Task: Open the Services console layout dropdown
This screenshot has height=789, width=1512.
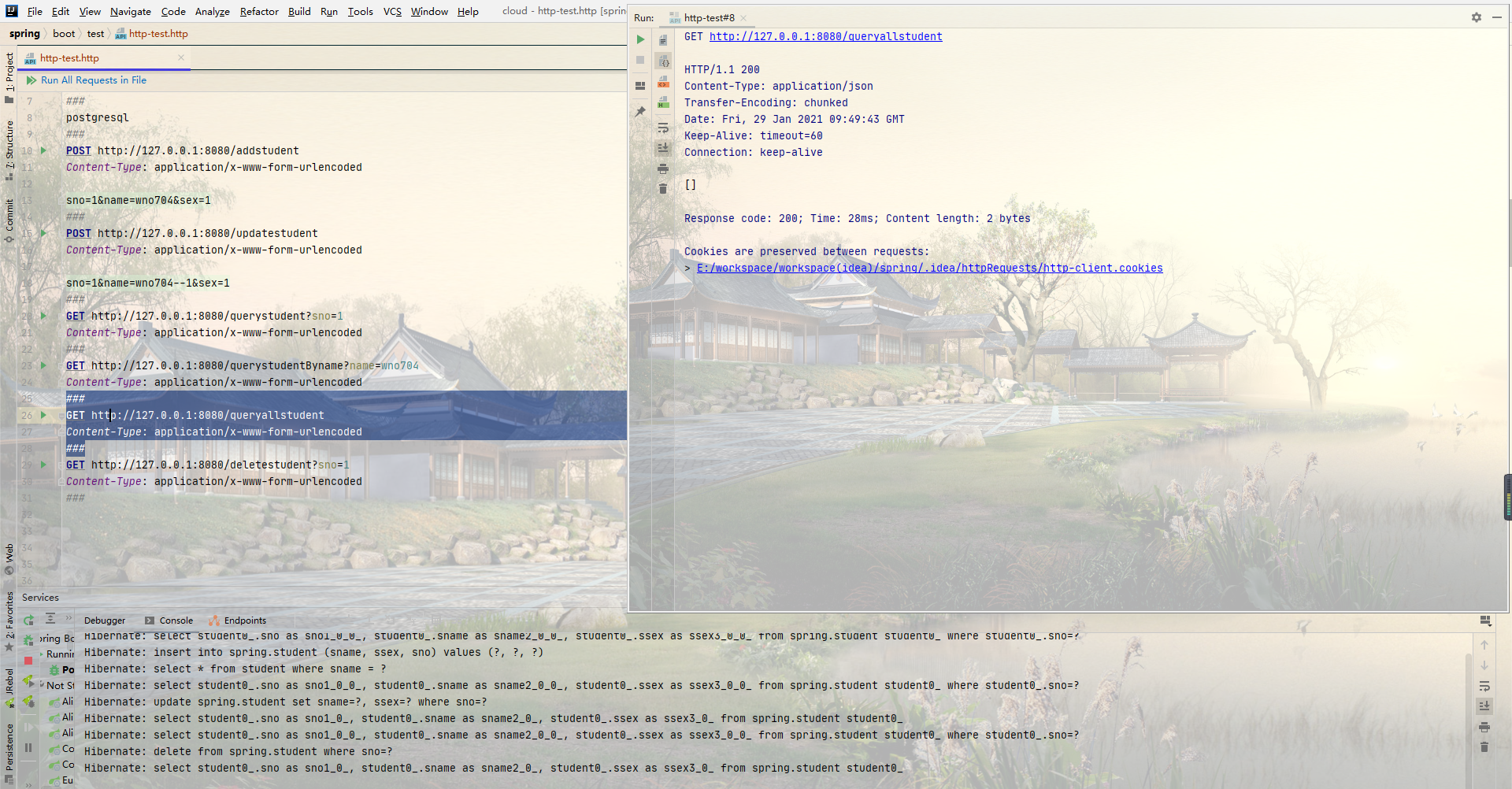Action: pos(1485,620)
